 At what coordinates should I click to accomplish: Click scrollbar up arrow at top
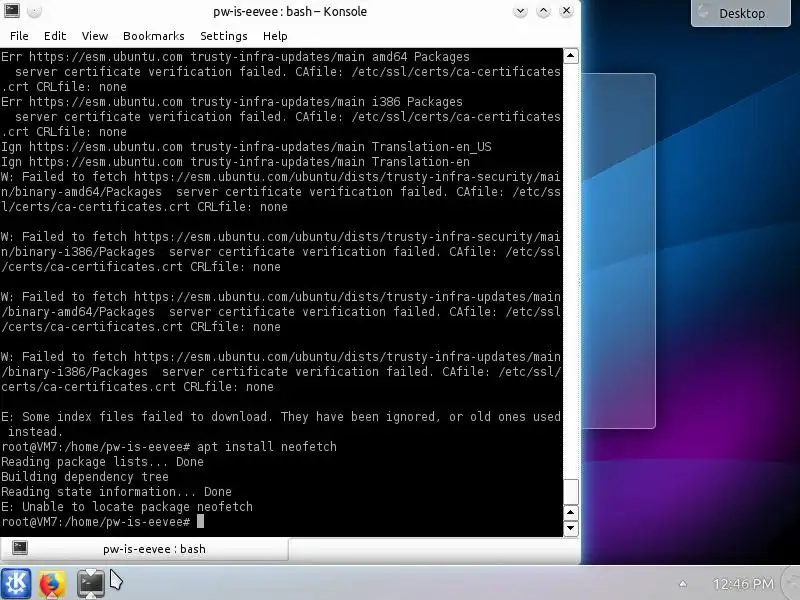[x=570, y=56]
